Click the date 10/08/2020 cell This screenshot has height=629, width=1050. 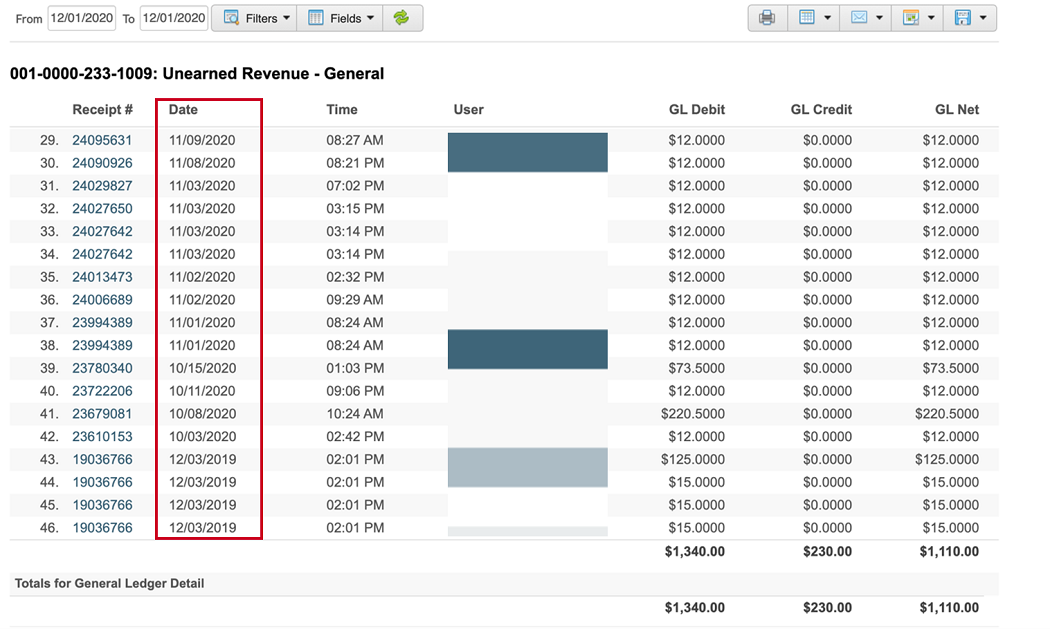point(202,413)
